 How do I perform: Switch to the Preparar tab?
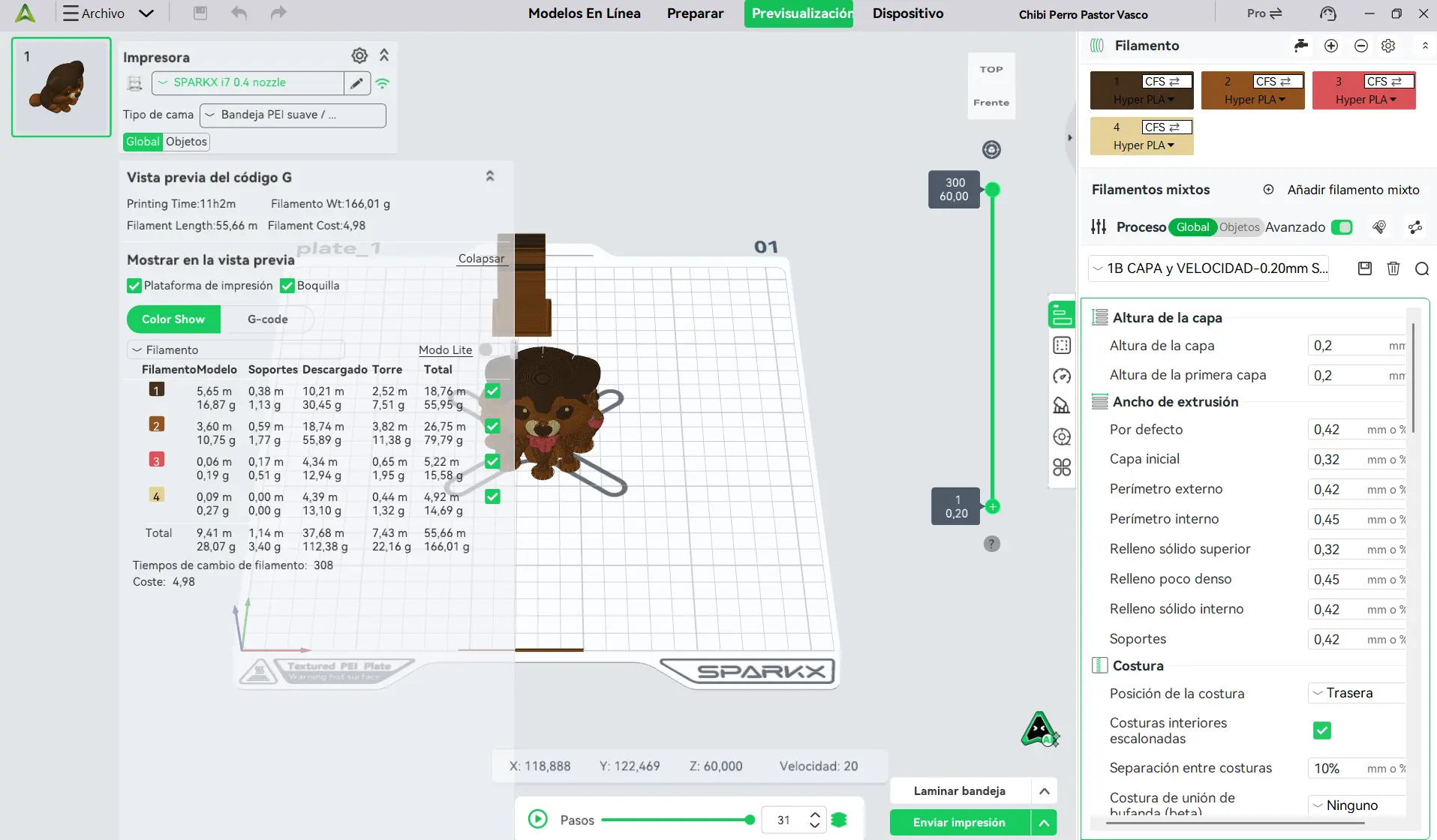pos(696,13)
